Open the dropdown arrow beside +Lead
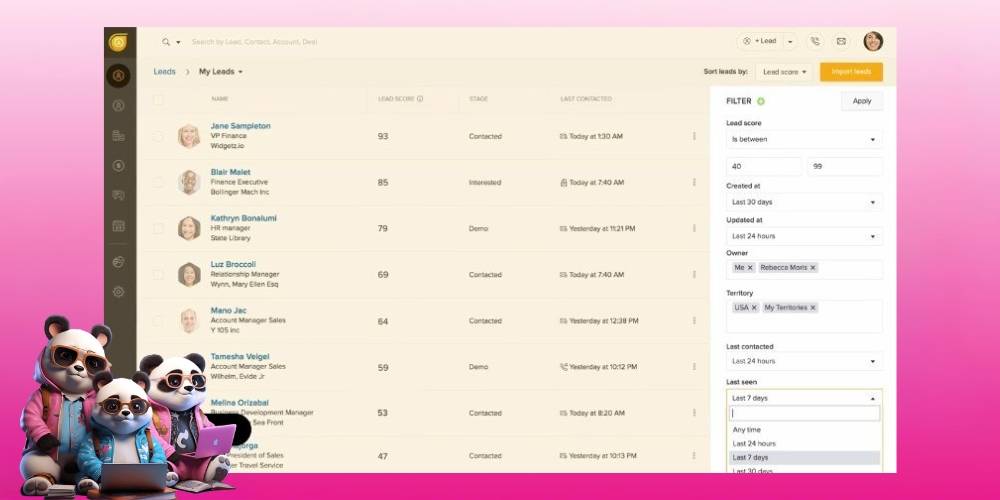The image size is (1000, 500). click(790, 41)
